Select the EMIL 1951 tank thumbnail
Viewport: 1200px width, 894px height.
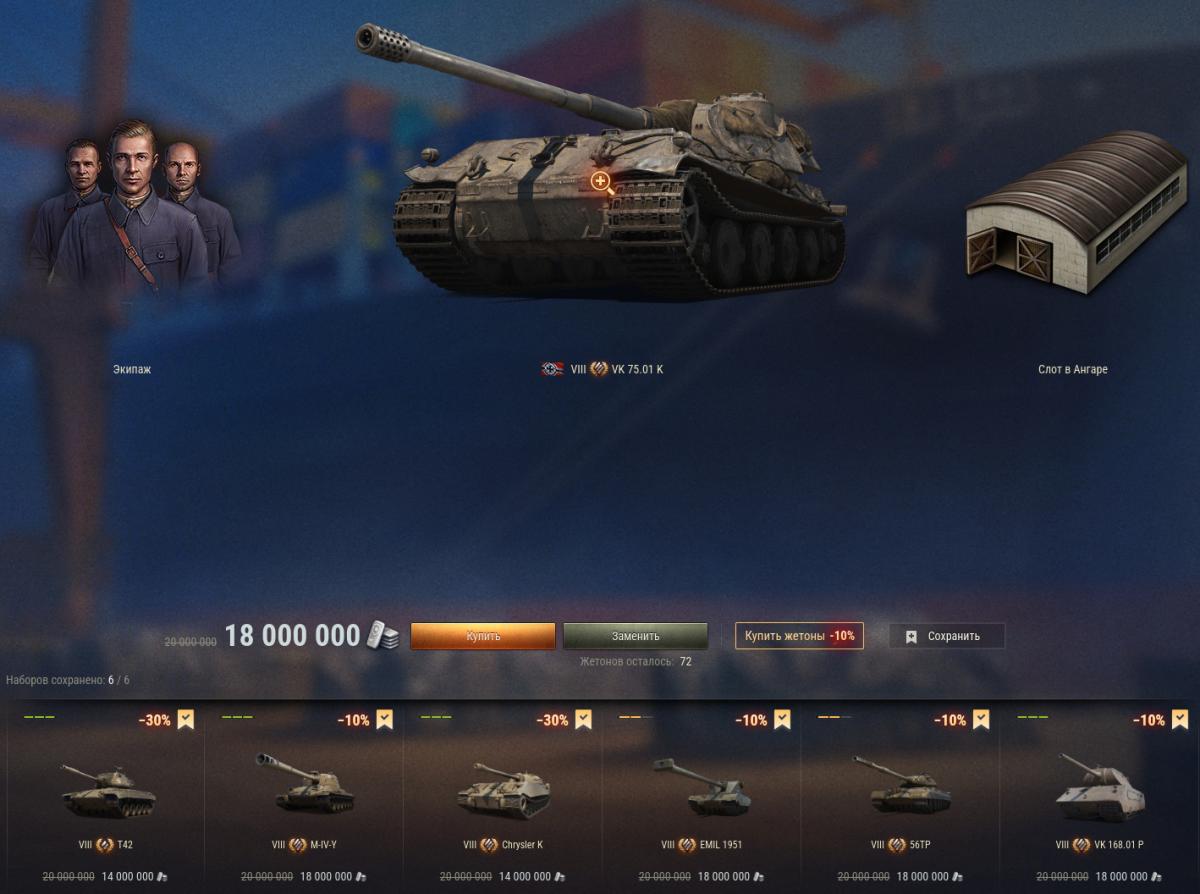pyautogui.click(x=701, y=786)
